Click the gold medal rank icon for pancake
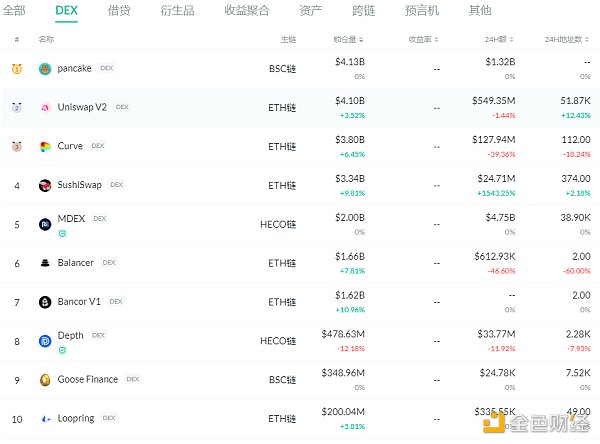 17,69
